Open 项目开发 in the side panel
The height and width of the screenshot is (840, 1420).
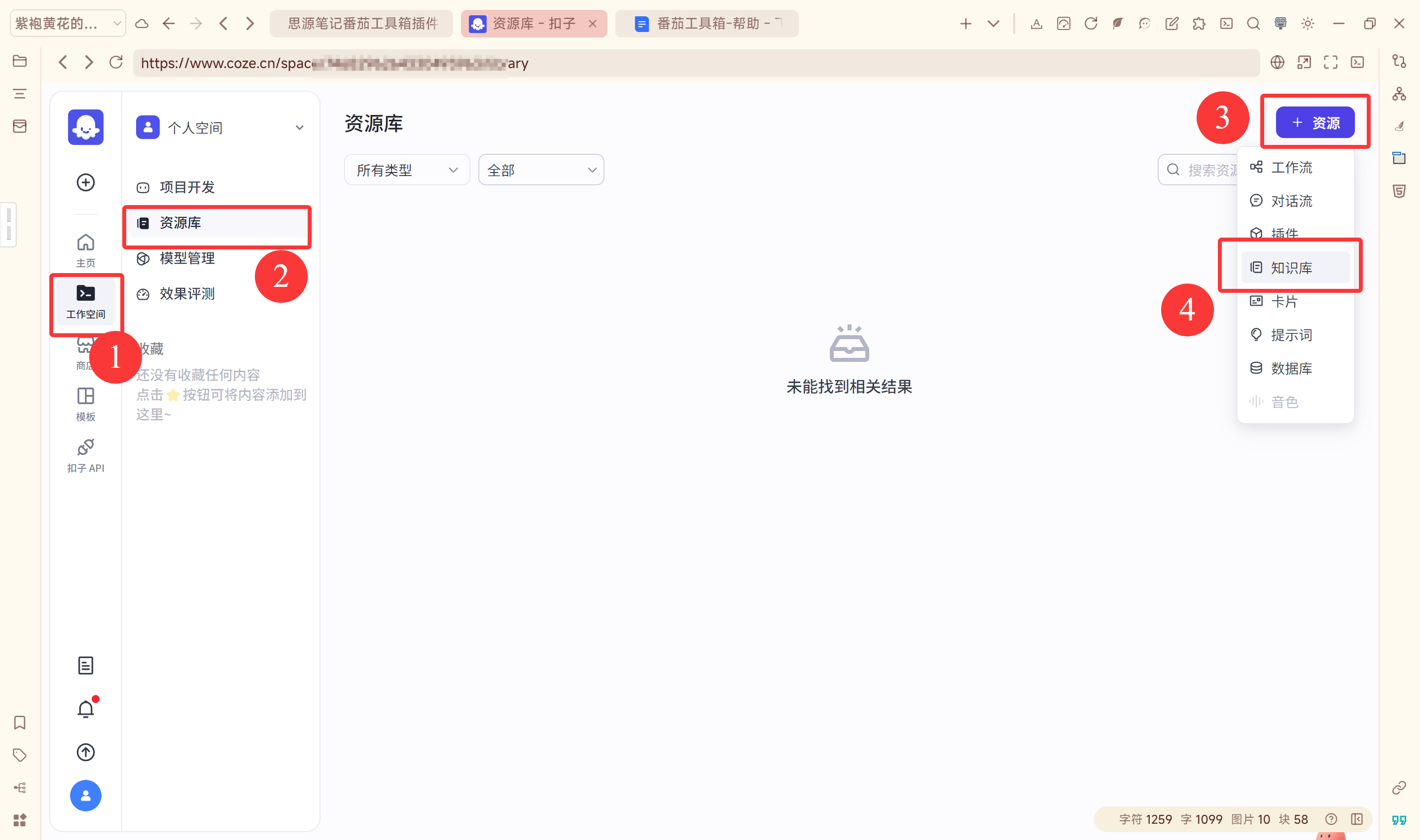point(187,187)
